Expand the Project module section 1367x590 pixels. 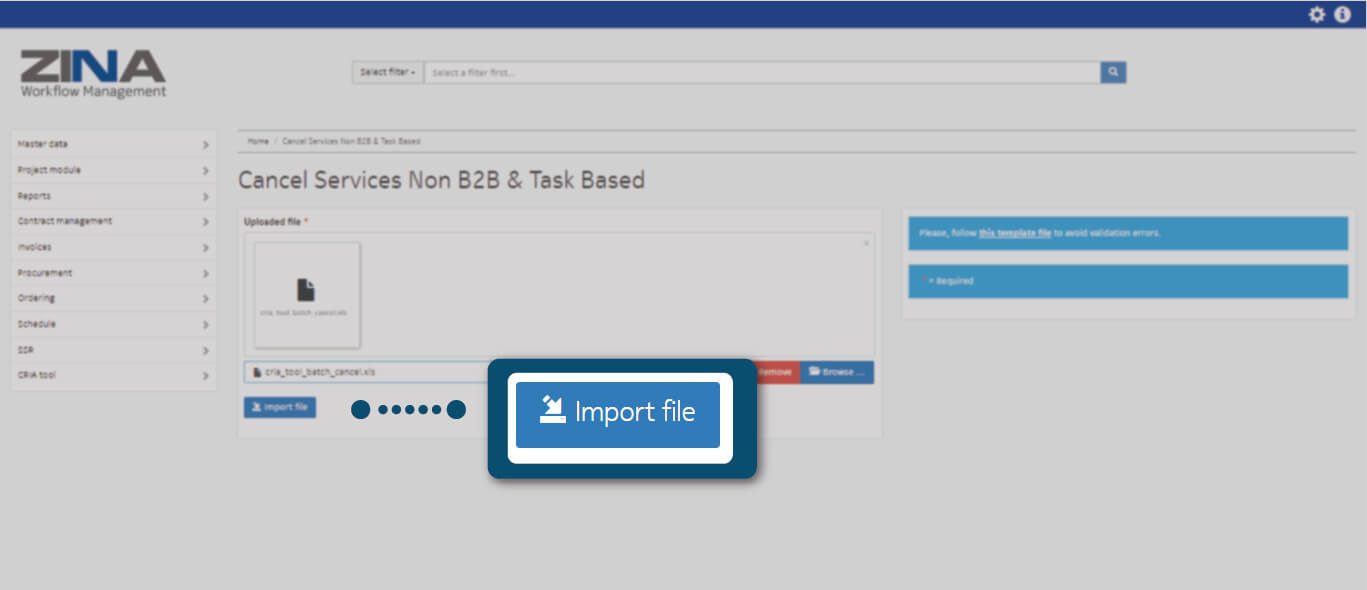click(x=113, y=170)
